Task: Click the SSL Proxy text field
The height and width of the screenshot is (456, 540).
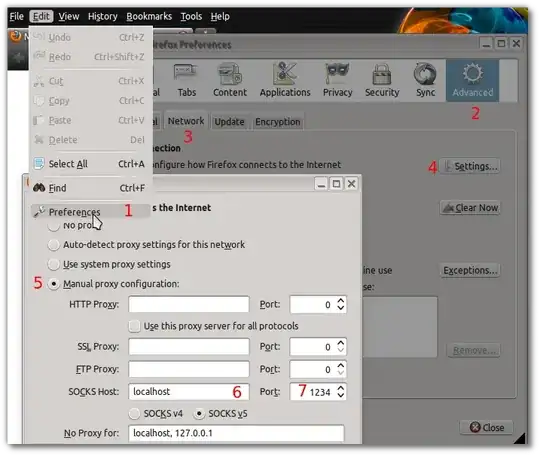Action: point(189,346)
